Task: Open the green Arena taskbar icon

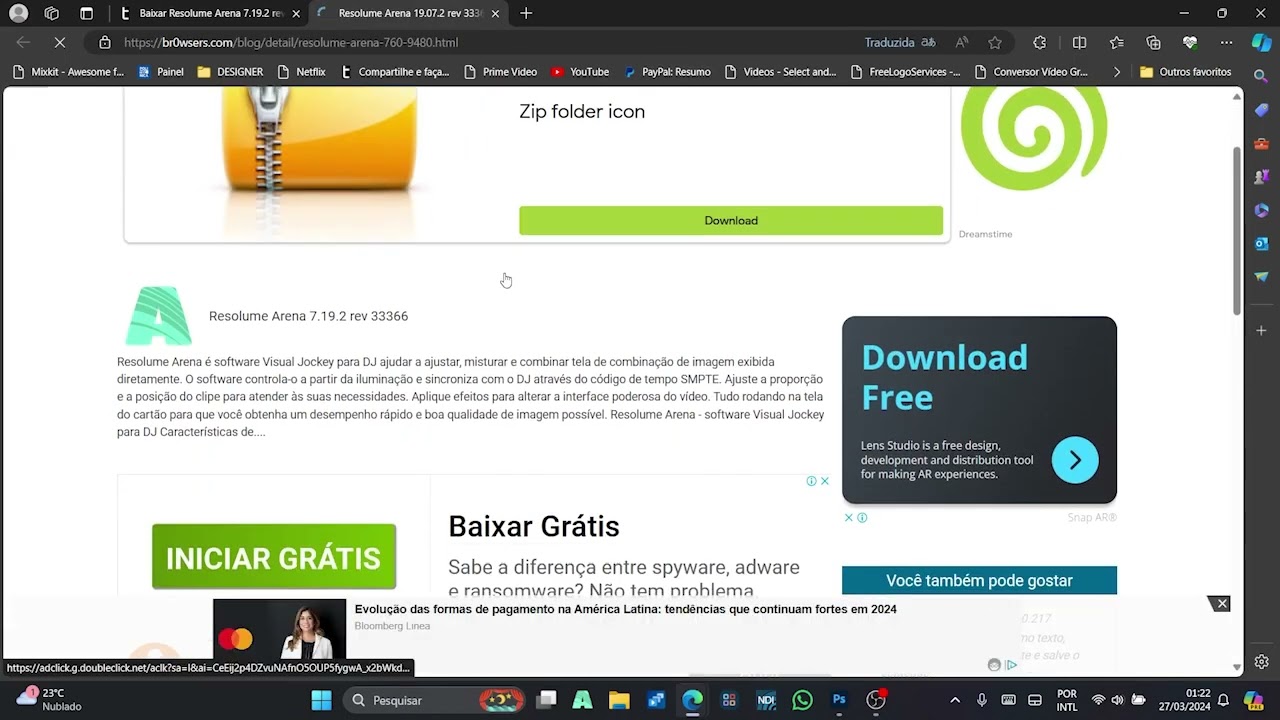Action: 582,700
